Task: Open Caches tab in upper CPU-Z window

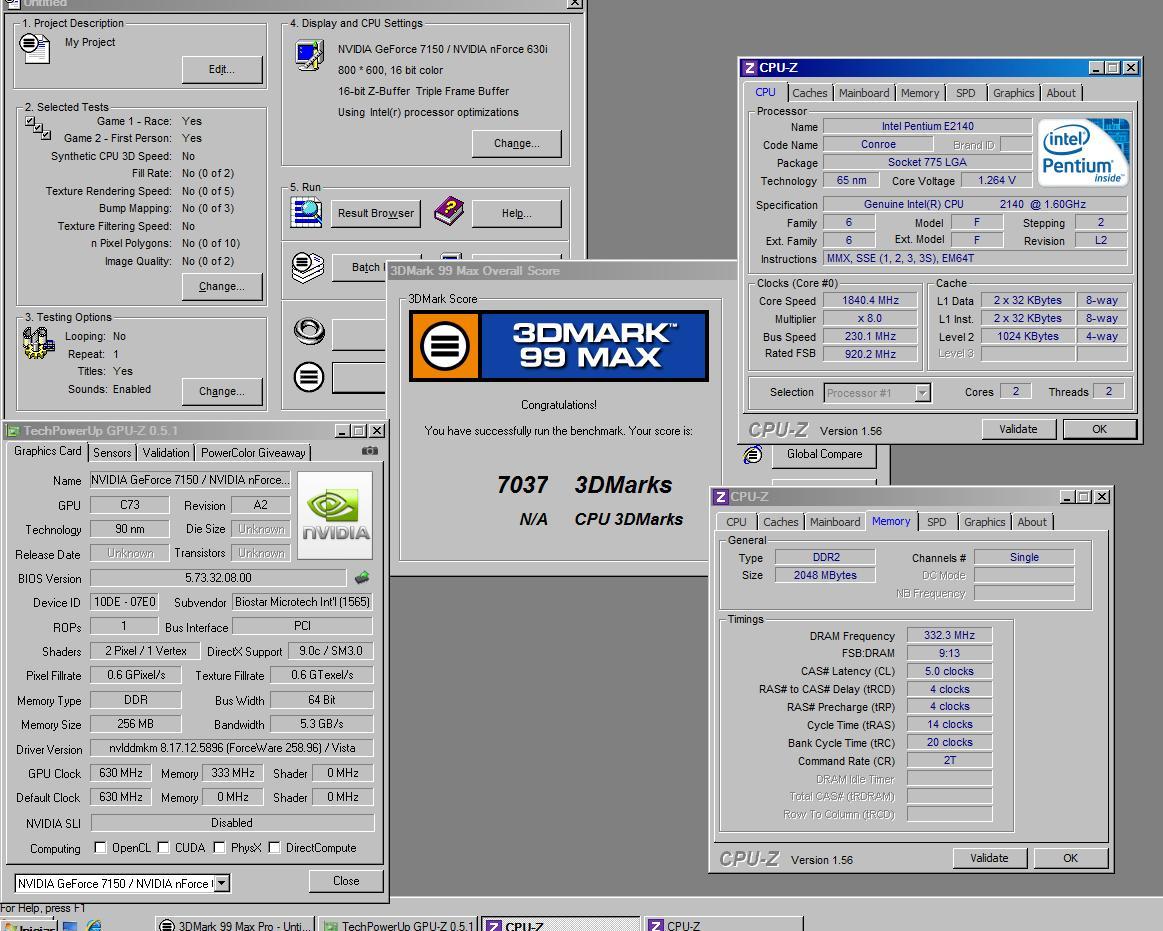Action: [x=809, y=93]
